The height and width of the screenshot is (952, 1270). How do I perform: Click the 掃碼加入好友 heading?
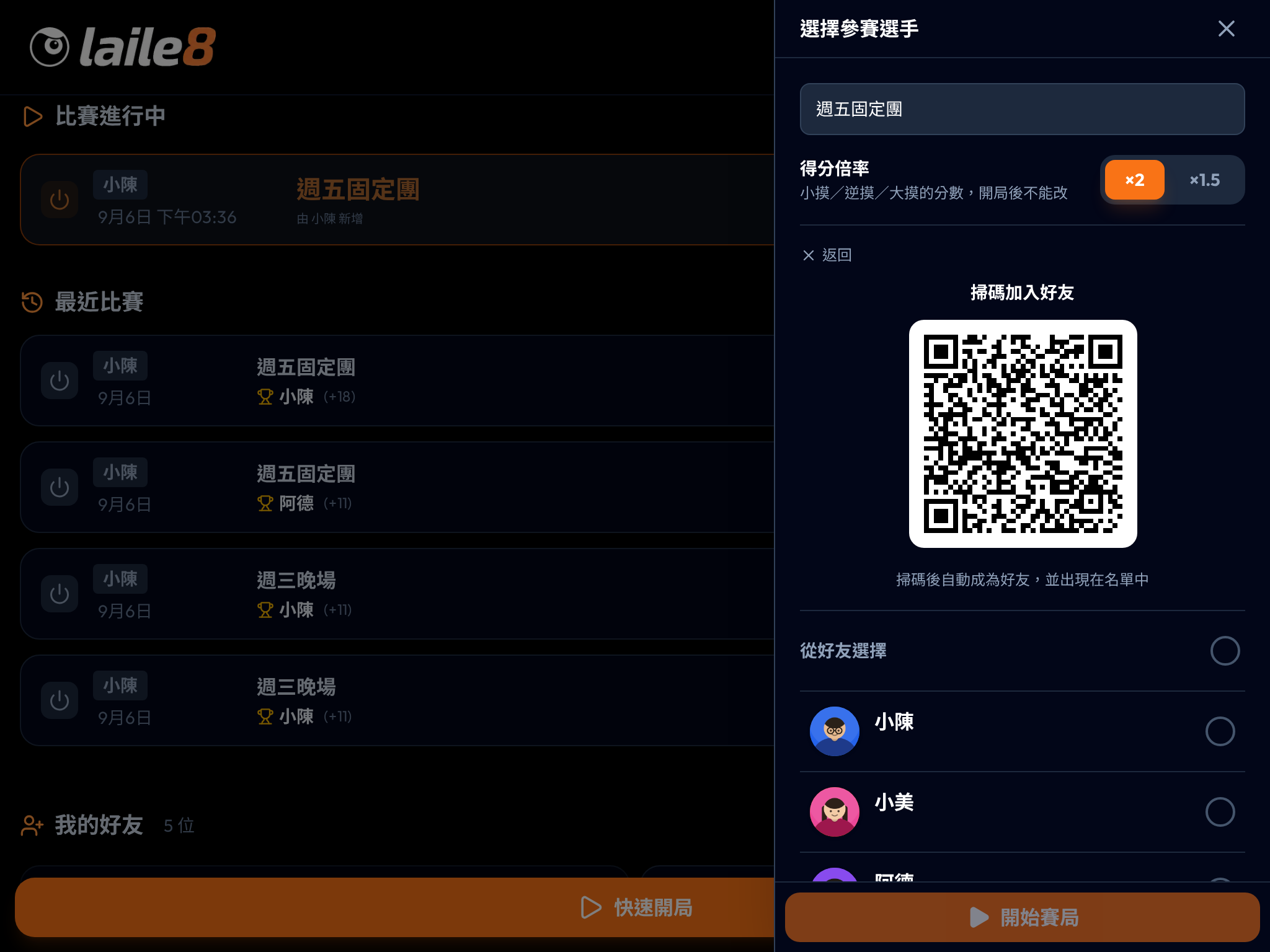coord(1022,293)
